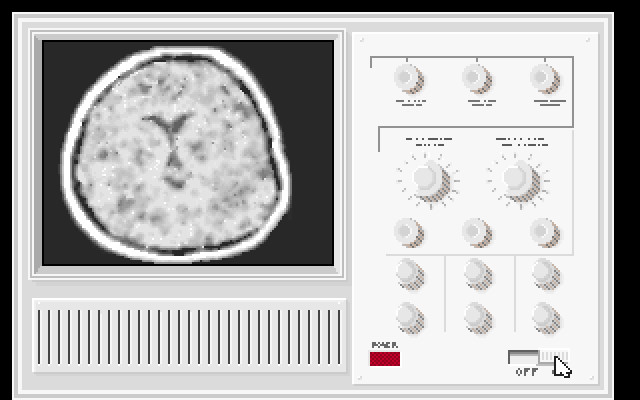The width and height of the screenshot is (640, 400).
Task: Turn the large left dial with tick marks
Action: coord(425,178)
